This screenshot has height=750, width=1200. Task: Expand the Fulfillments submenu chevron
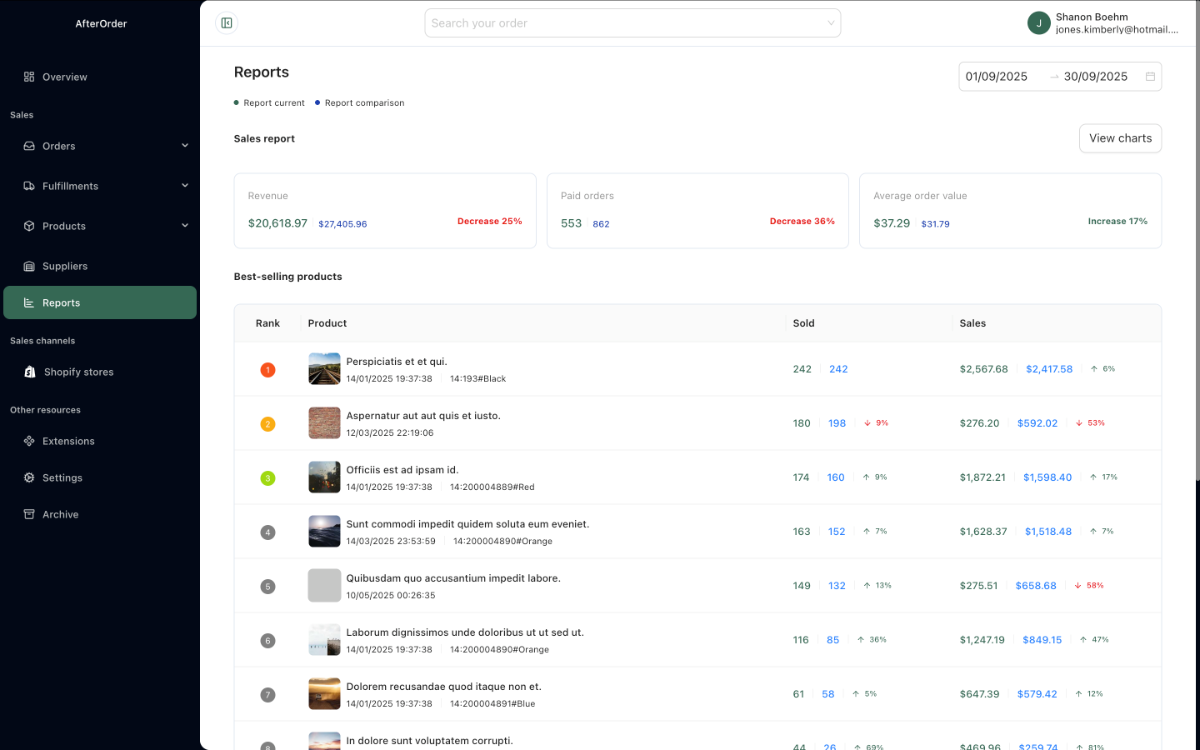[185, 186]
